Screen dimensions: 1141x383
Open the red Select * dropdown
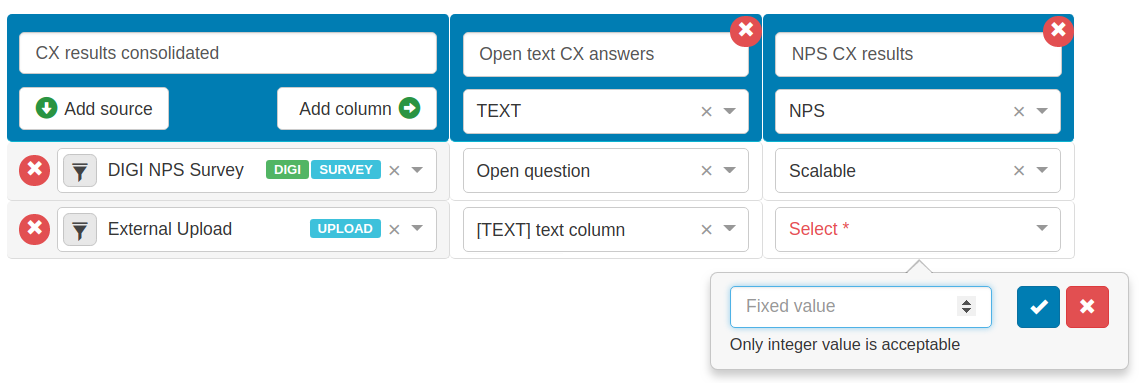coord(917,229)
